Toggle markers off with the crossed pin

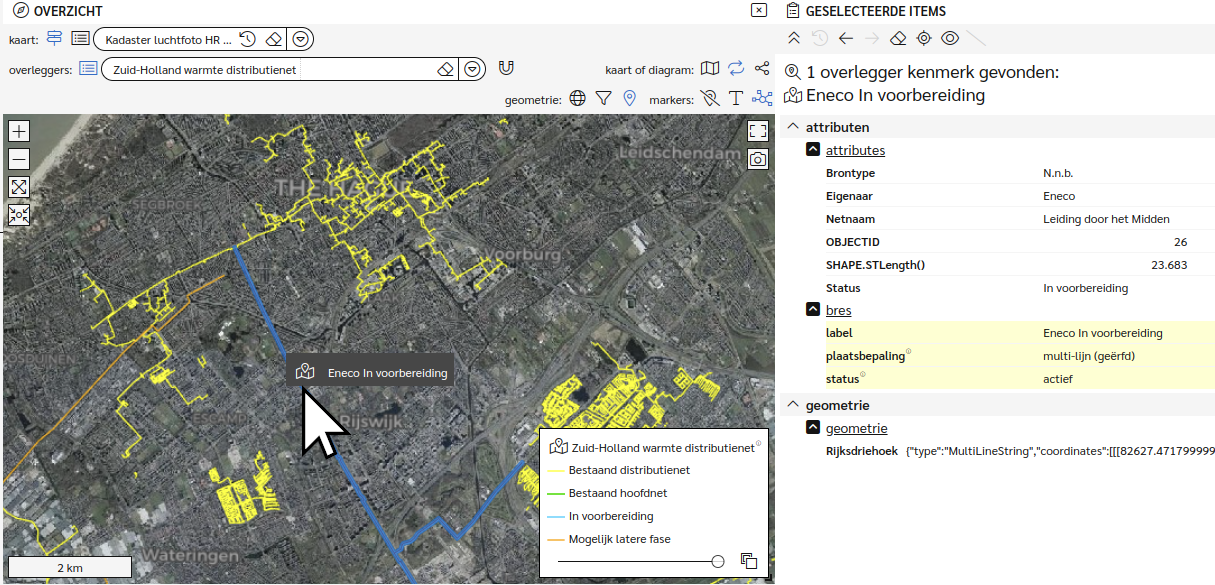[710, 98]
